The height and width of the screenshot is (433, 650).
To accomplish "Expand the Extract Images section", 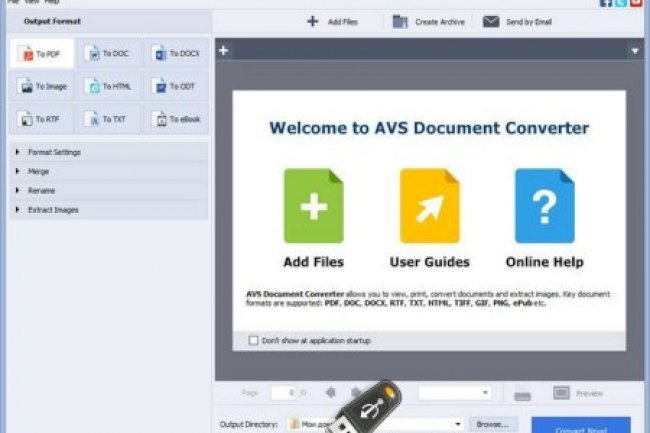I will tap(53, 210).
